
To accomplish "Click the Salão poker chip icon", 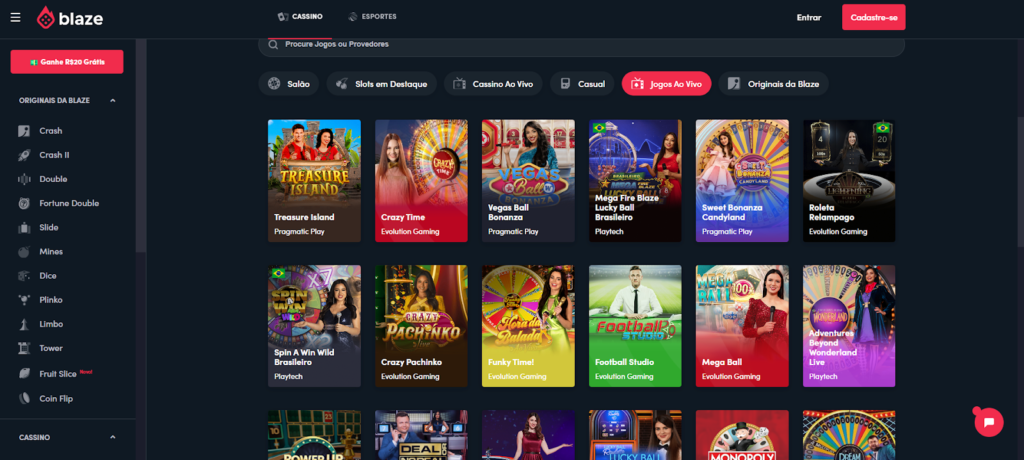I will point(274,84).
